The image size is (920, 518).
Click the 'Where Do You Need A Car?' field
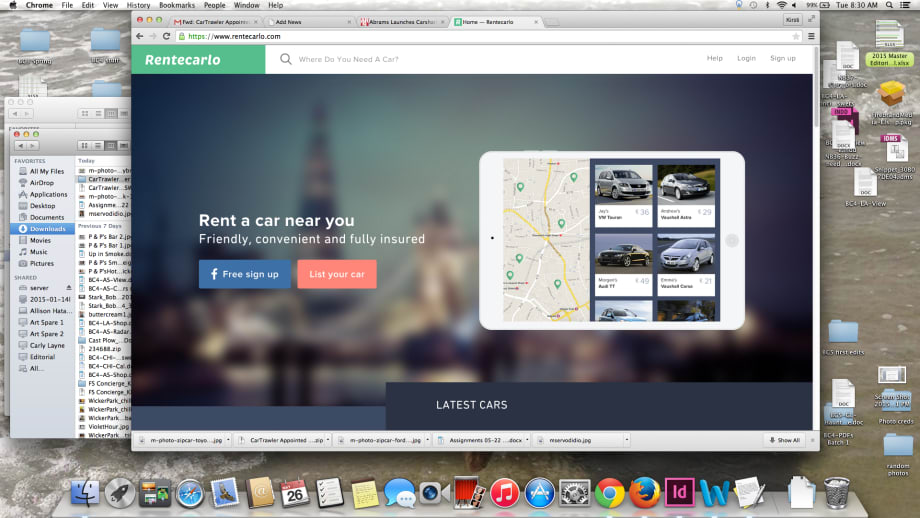coord(349,59)
